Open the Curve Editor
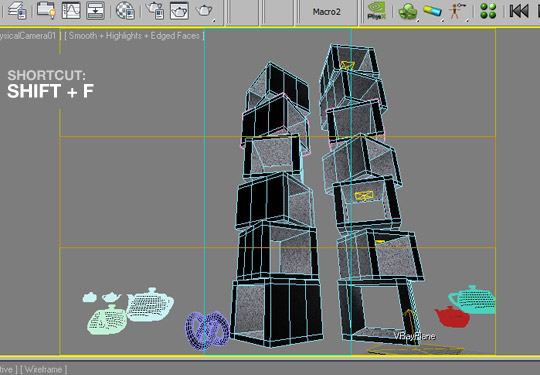Image resolution: width=540 pixels, height=375 pixels. click(x=71, y=10)
